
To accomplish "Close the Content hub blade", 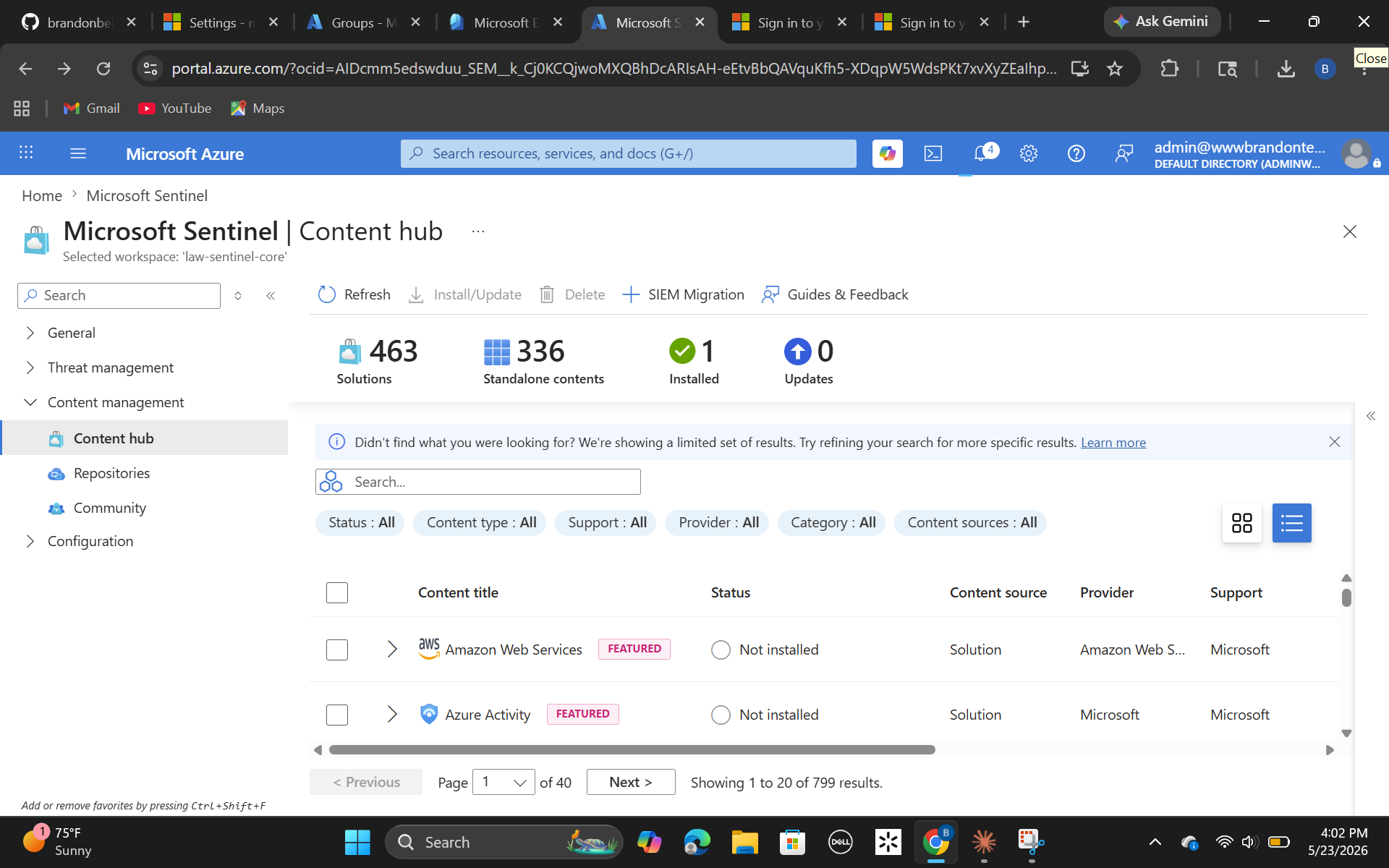I will 1350,231.
